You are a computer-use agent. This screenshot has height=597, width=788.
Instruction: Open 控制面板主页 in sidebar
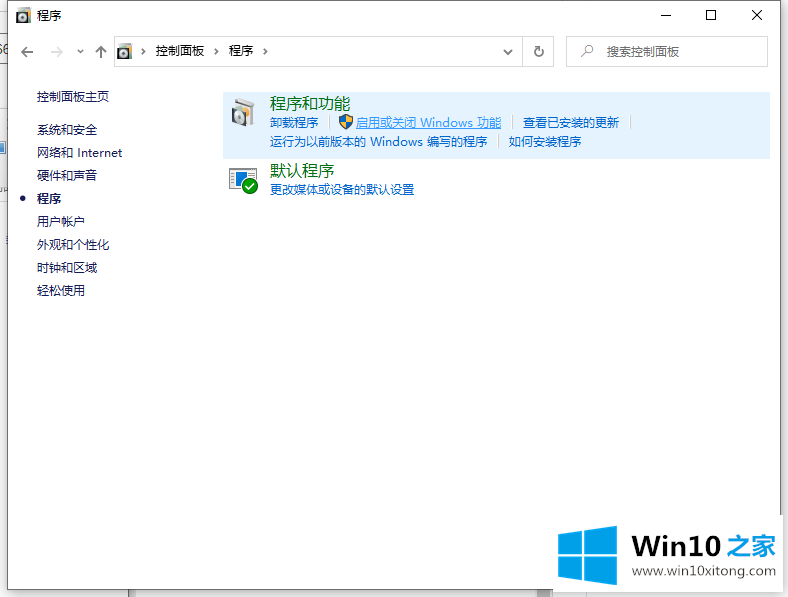pos(73,97)
